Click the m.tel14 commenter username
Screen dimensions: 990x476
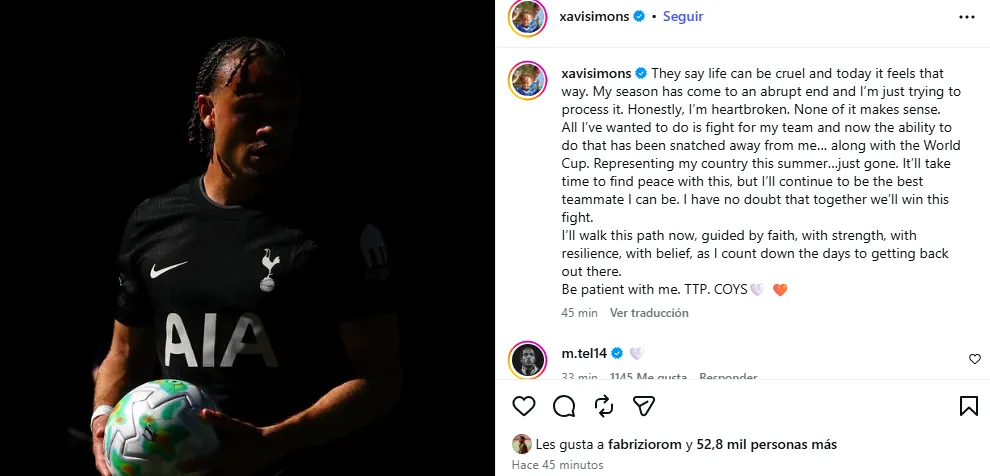click(584, 354)
